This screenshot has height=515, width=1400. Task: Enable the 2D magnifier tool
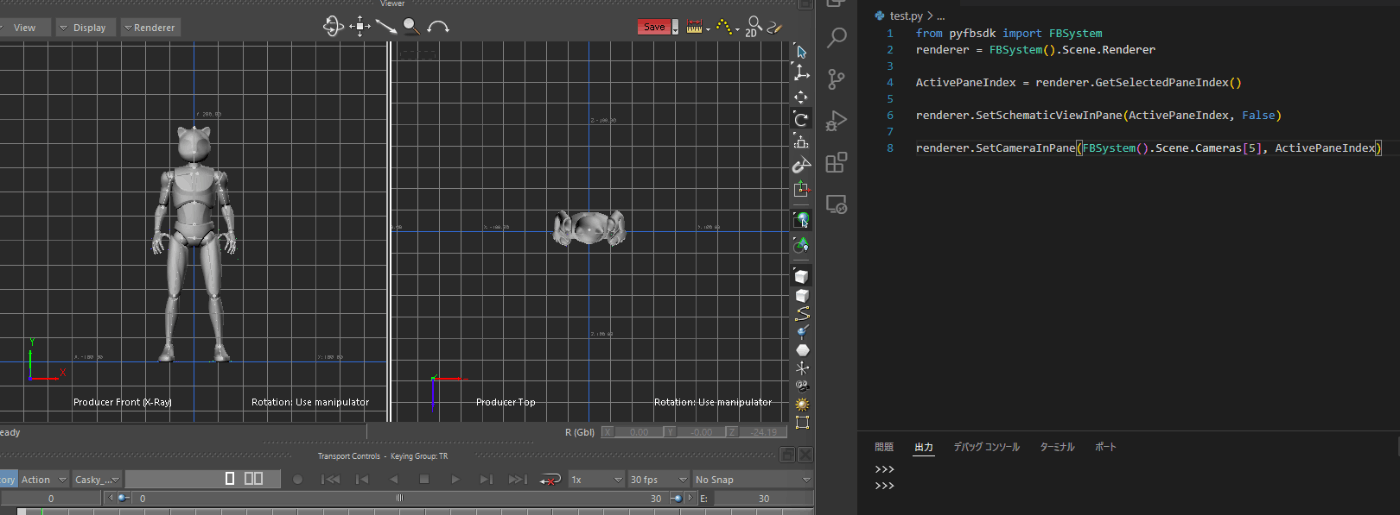pyautogui.click(x=753, y=27)
